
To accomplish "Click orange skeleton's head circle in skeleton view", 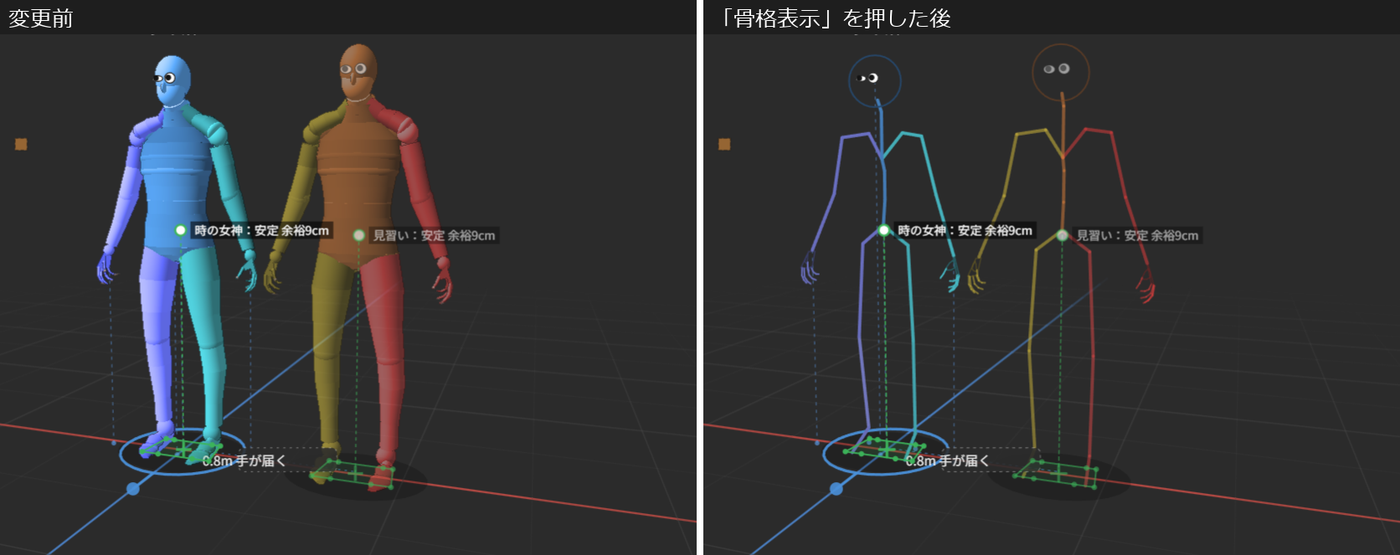I will click(x=1060, y=71).
